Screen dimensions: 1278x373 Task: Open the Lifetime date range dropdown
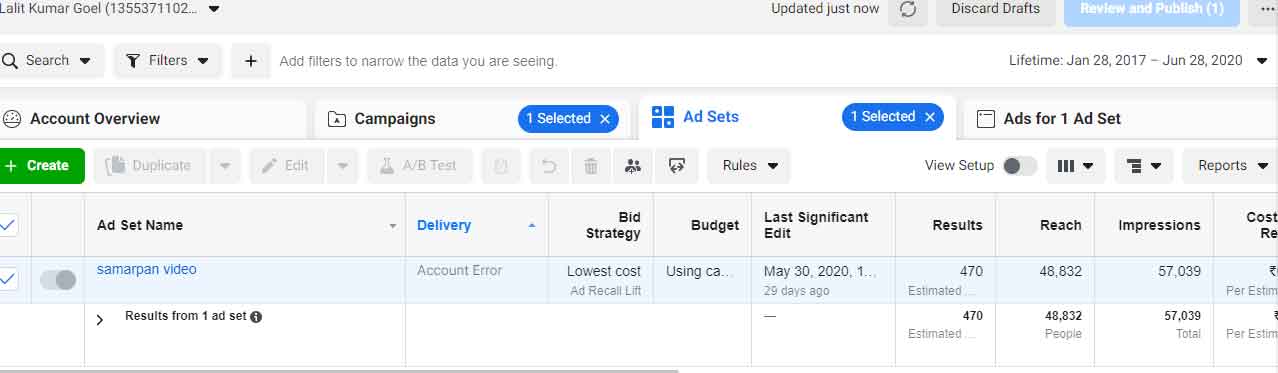(1139, 61)
